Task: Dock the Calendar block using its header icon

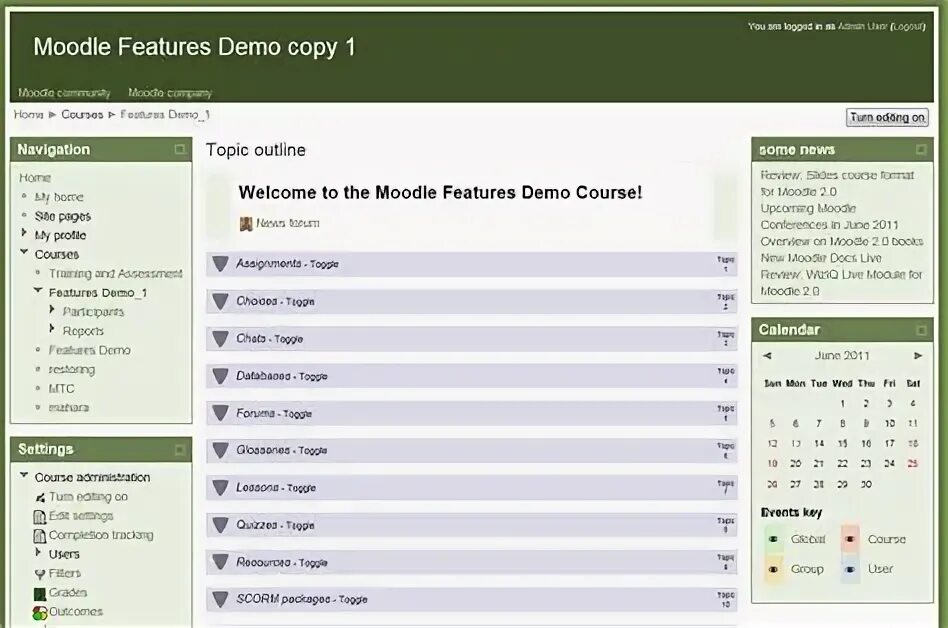Action: (921, 330)
